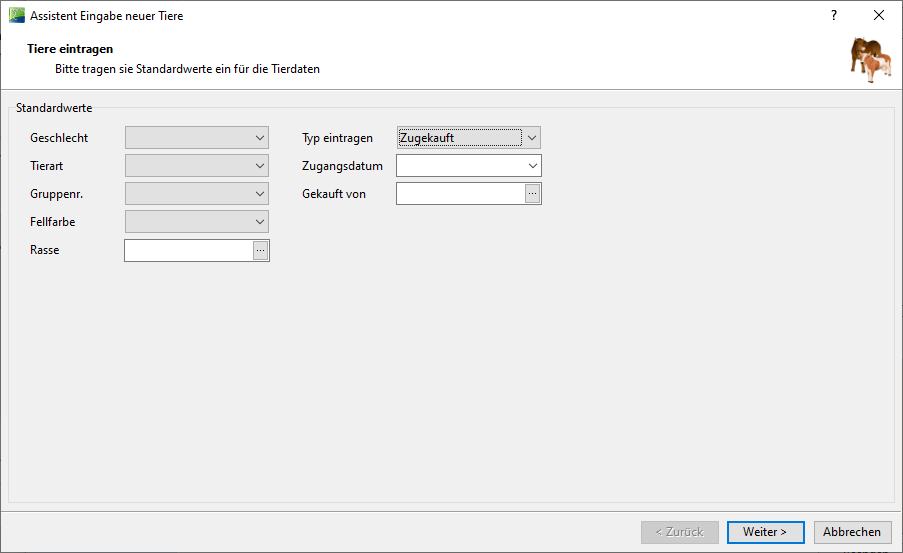Viewport: 903px width, 553px height.
Task: Open the Typ eintragen dropdown showing Zugekauft
Action: 532,138
